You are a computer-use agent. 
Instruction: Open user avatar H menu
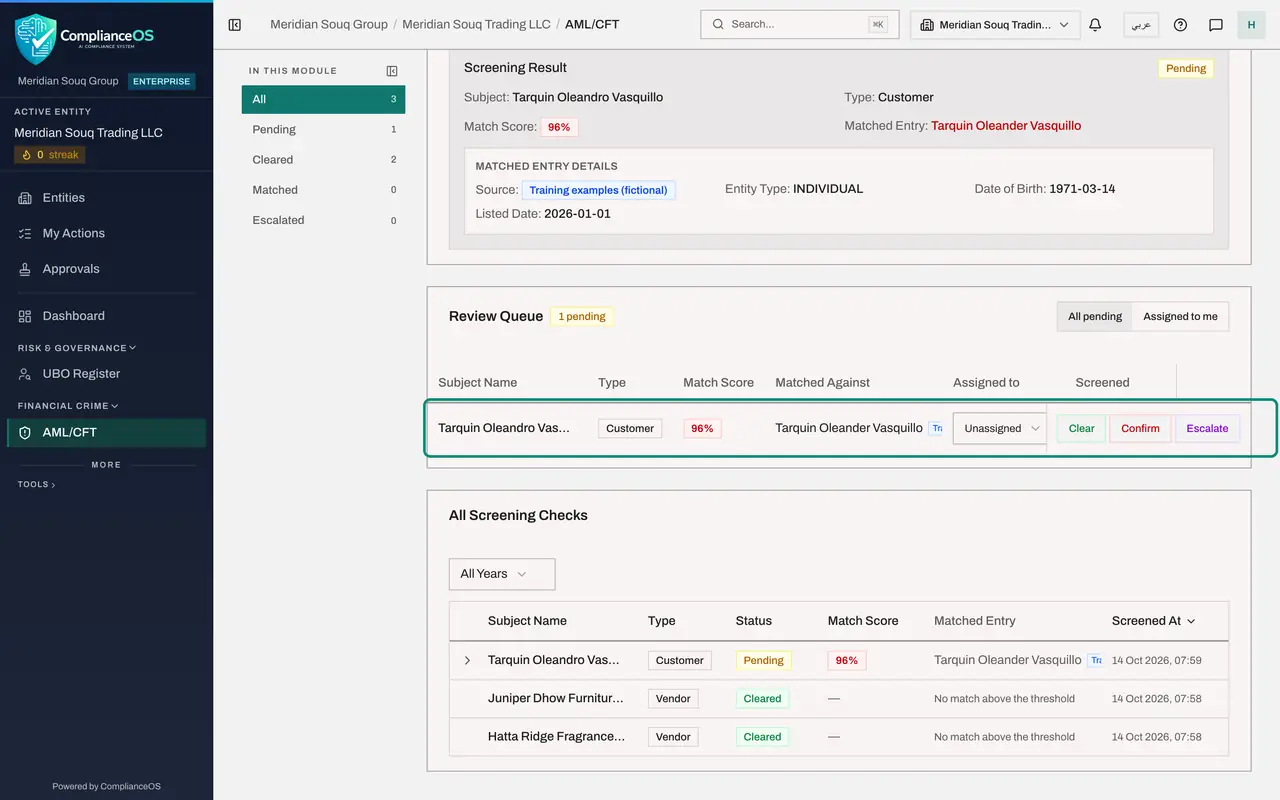point(1251,24)
